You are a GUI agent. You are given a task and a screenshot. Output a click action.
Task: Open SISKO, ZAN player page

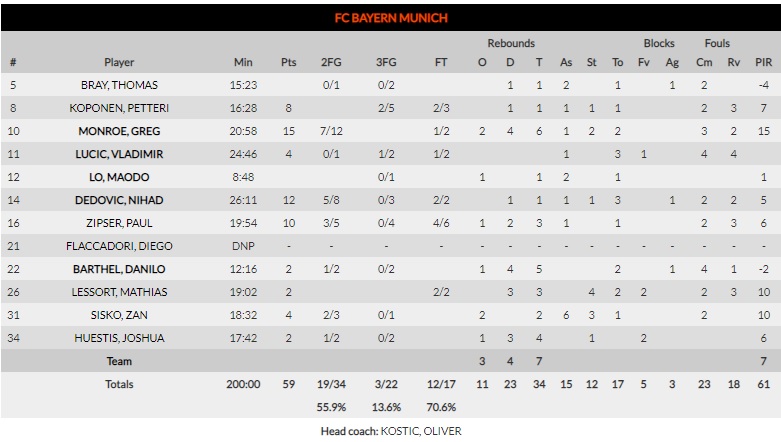pos(119,315)
